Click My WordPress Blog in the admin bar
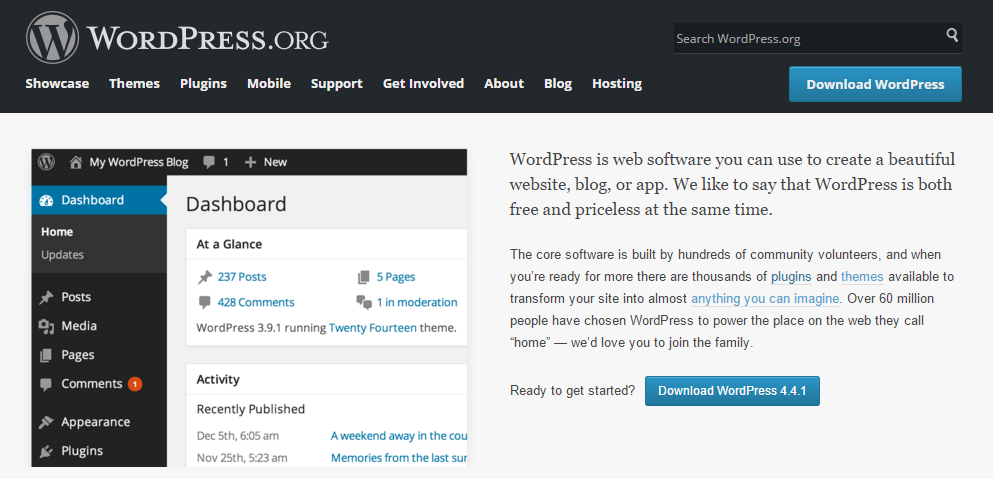This screenshot has width=993, height=479. pos(139,162)
